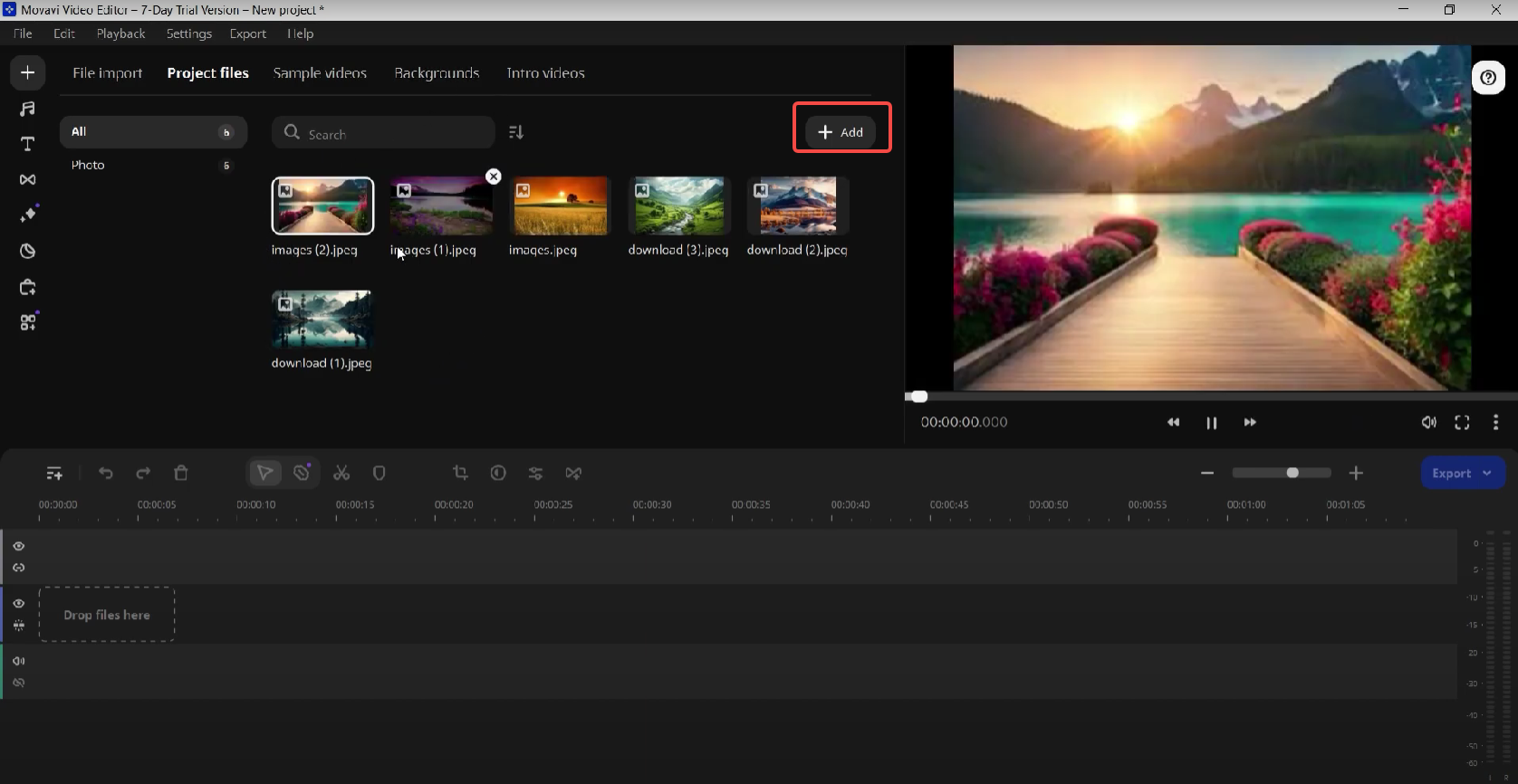Switch to the Backgrounds tab

click(x=437, y=73)
